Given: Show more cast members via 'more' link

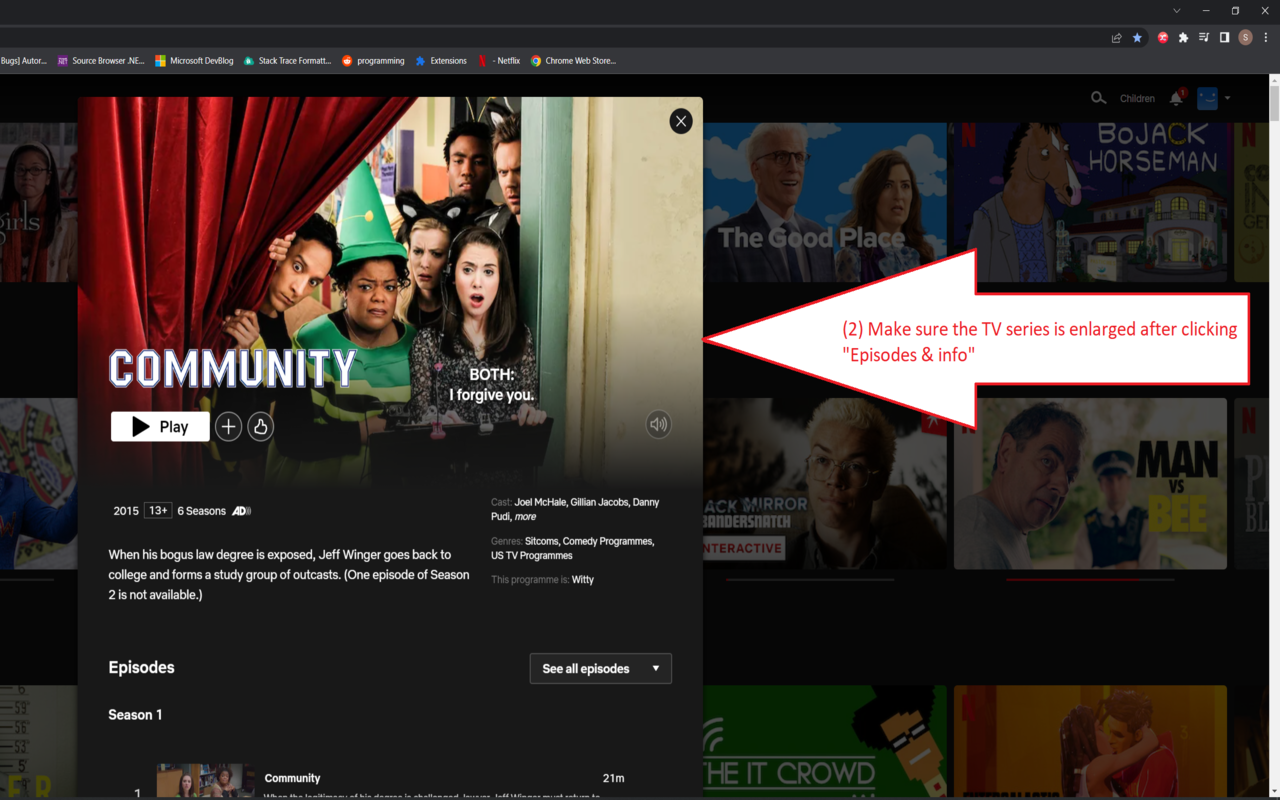Looking at the screenshot, I should pyautogui.click(x=525, y=517).
